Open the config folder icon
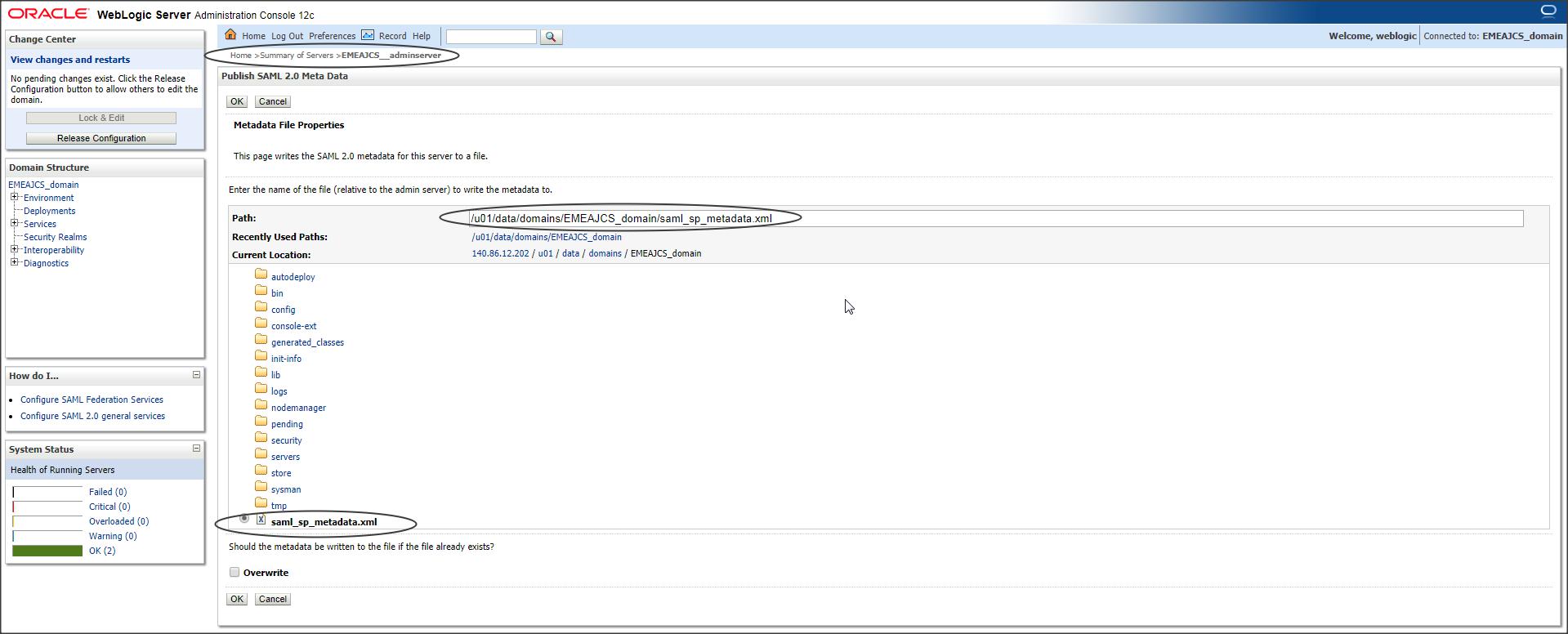Viewport: 1568px width, 634px height. point(261,307)
